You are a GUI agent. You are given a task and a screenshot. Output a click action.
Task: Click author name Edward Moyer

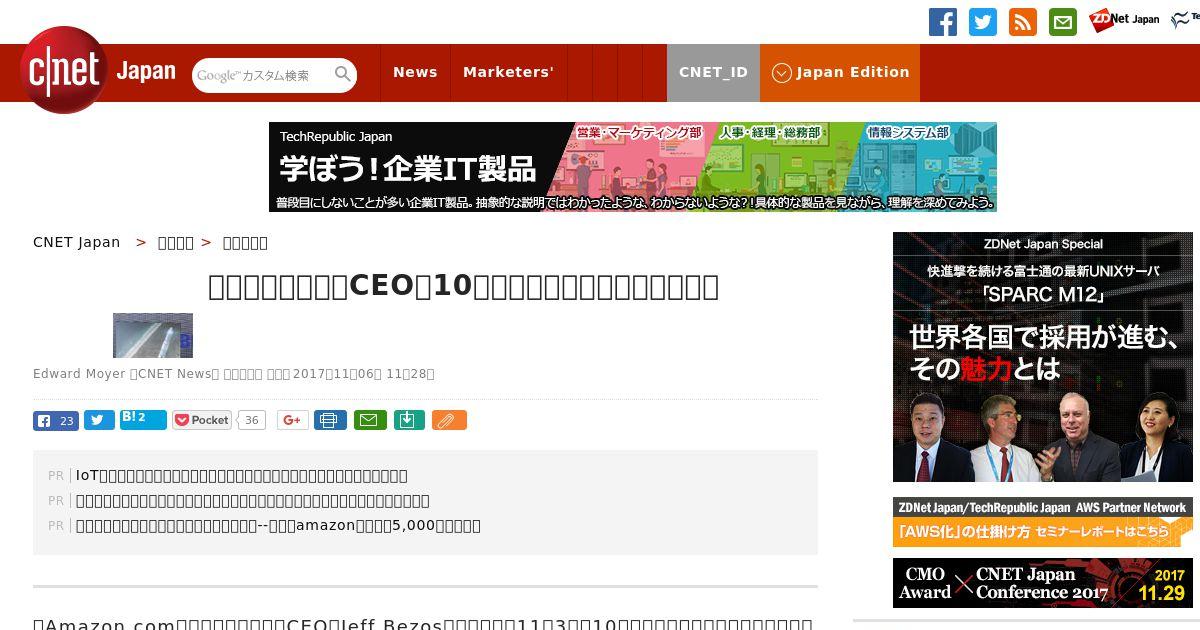point(79,374)
